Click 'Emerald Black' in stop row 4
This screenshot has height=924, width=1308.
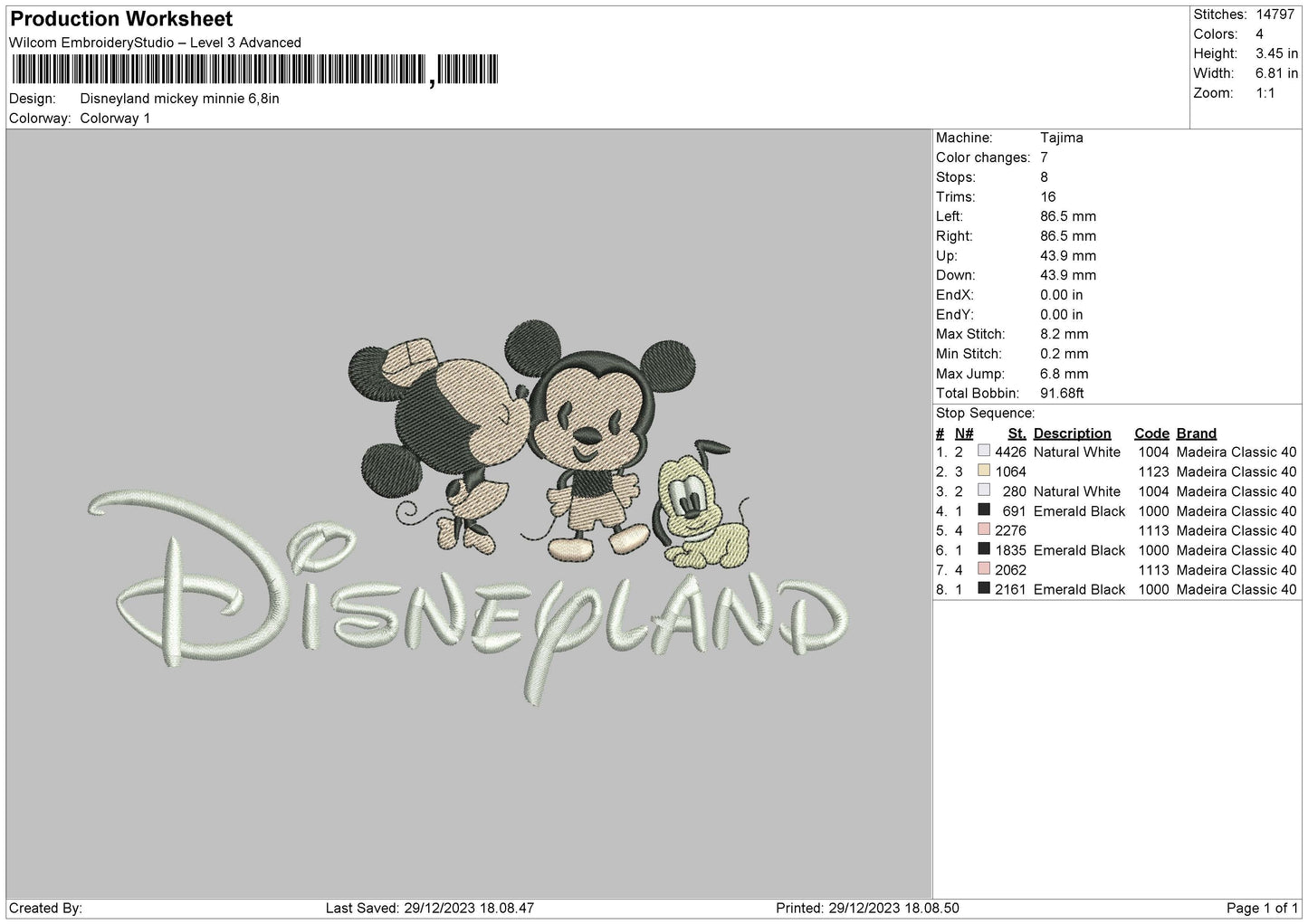pyautogui.click(x=1079, y=511)
